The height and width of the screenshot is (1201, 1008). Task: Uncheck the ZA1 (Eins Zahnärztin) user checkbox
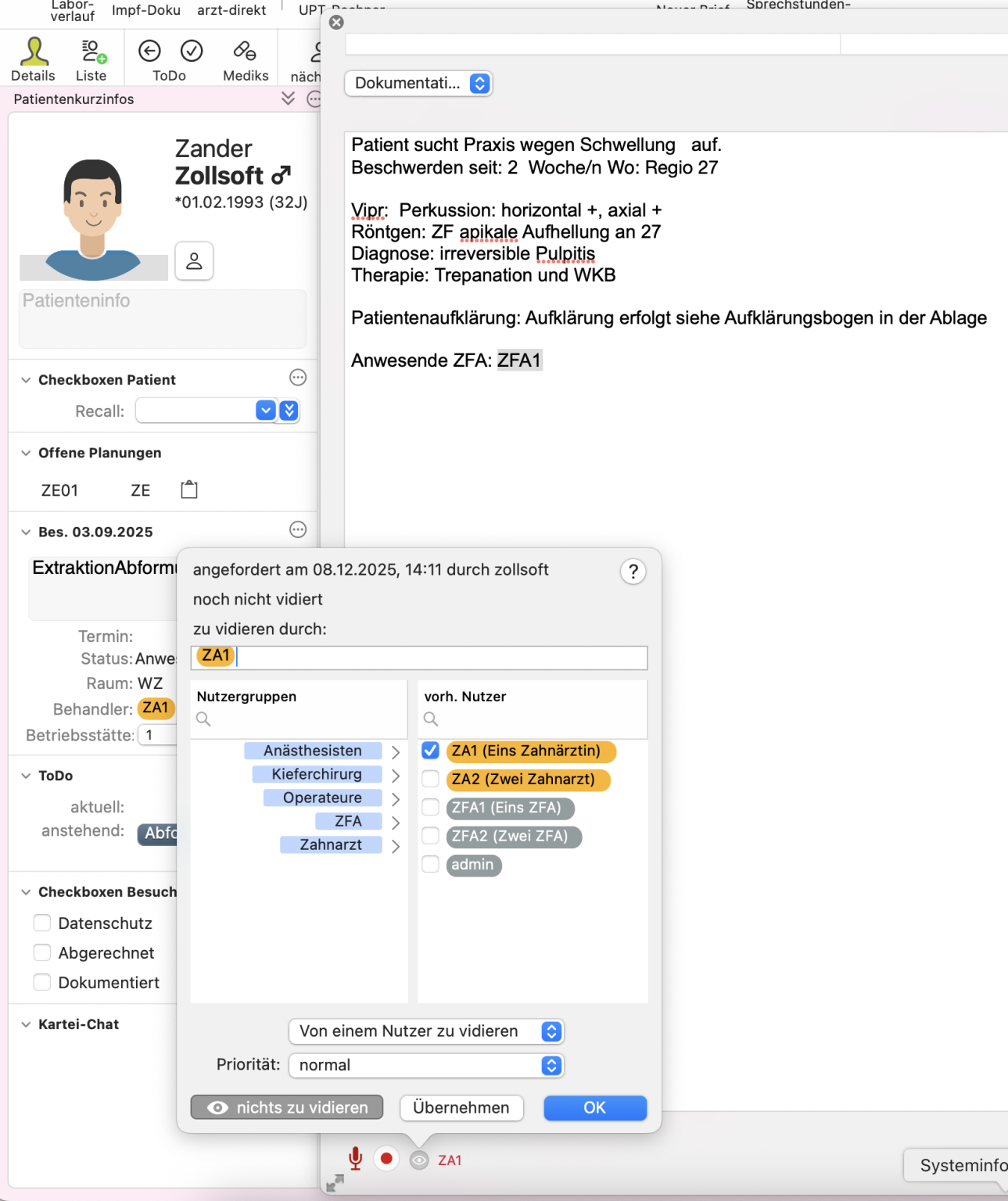tap(430, 751)
